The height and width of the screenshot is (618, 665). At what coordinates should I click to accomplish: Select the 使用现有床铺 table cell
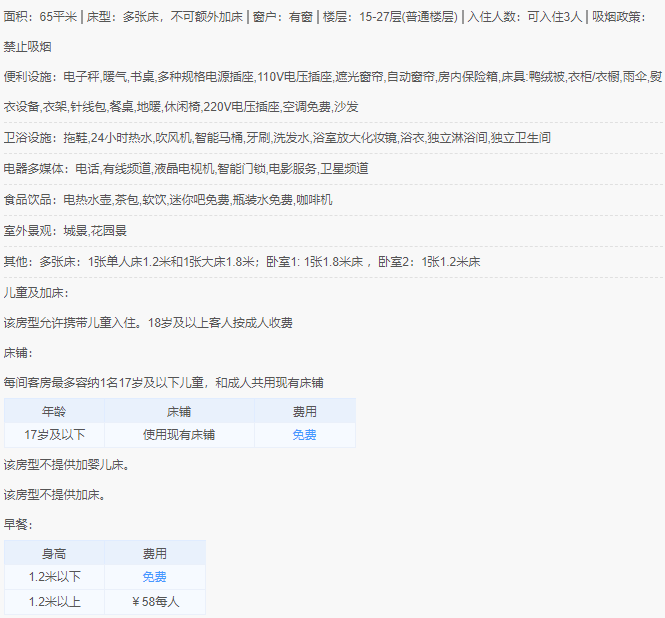[179, 435]
